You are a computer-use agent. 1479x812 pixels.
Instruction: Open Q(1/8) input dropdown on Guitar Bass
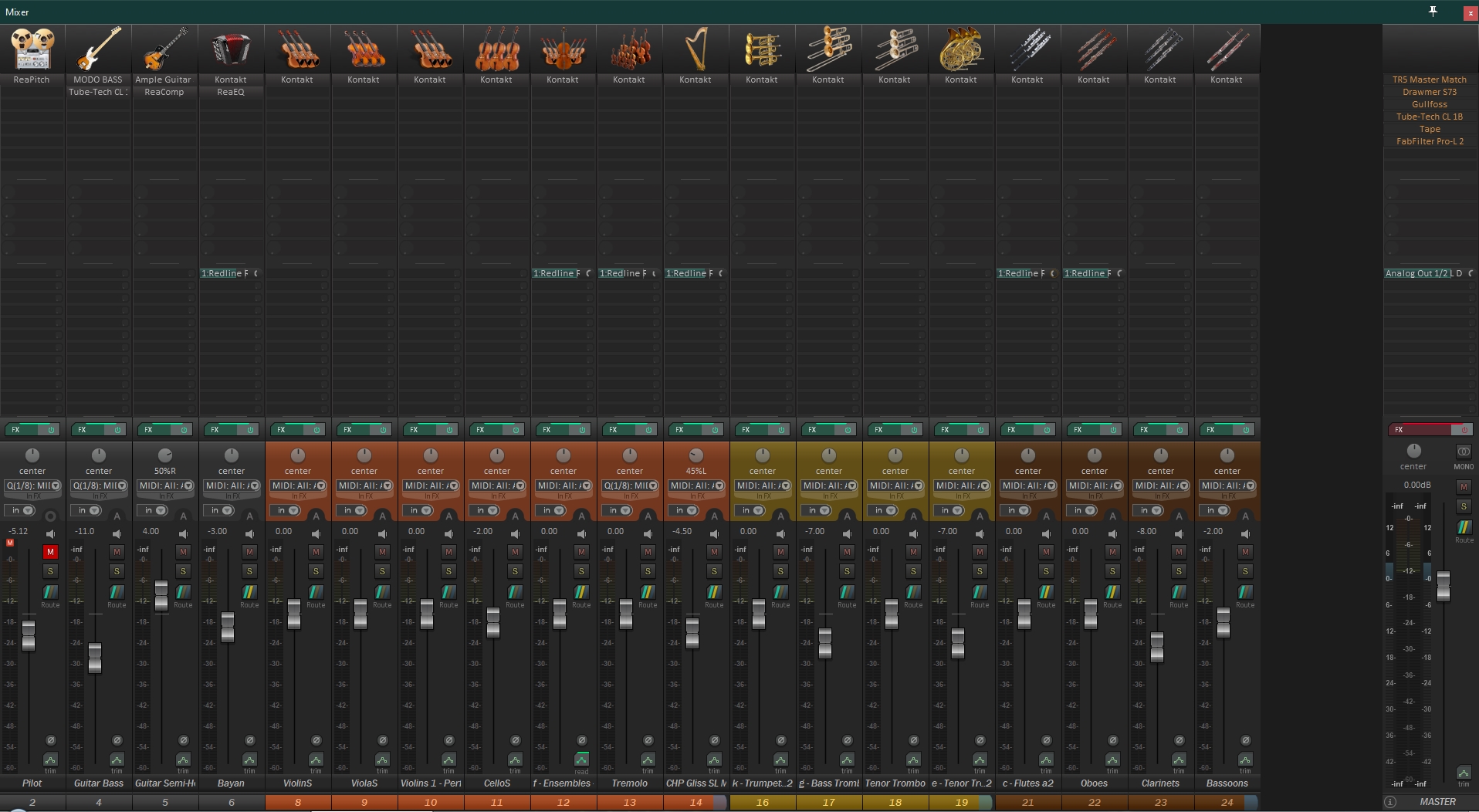point(98,486)
